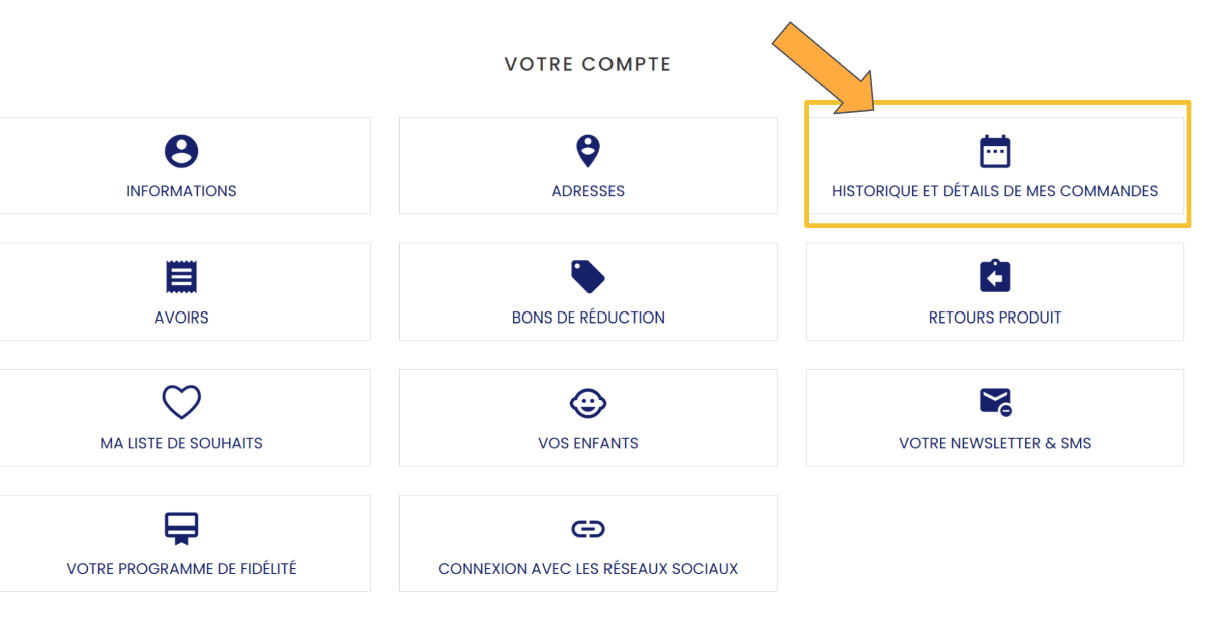Screen dimensions: 1218x624
Task: Click the baby face icon for Vos Enfants
Action: point(588,402)
